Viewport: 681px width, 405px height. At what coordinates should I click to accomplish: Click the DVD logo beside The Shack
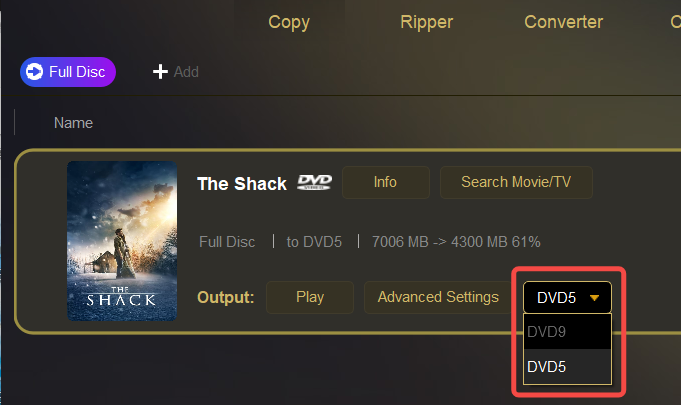click(x=312, y=183)
